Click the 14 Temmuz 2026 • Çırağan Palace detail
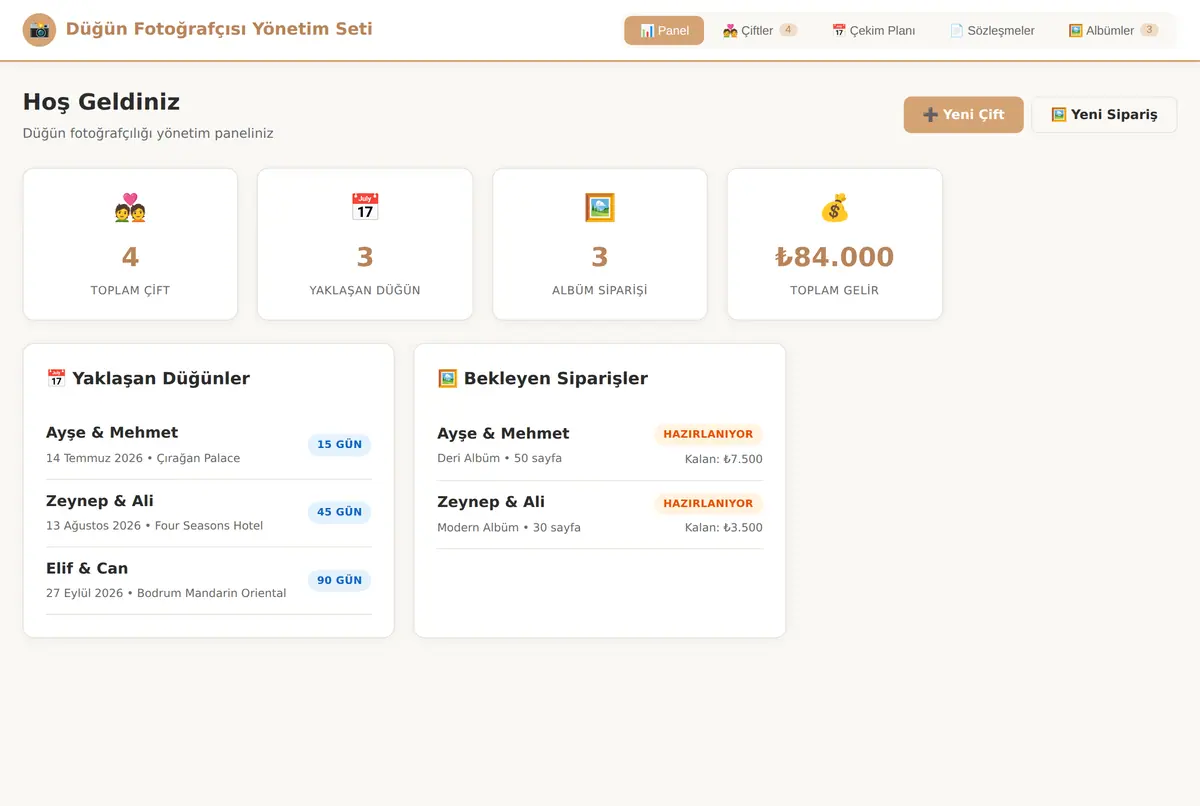Screen dimensions: 1200x806 coord(143,458)
